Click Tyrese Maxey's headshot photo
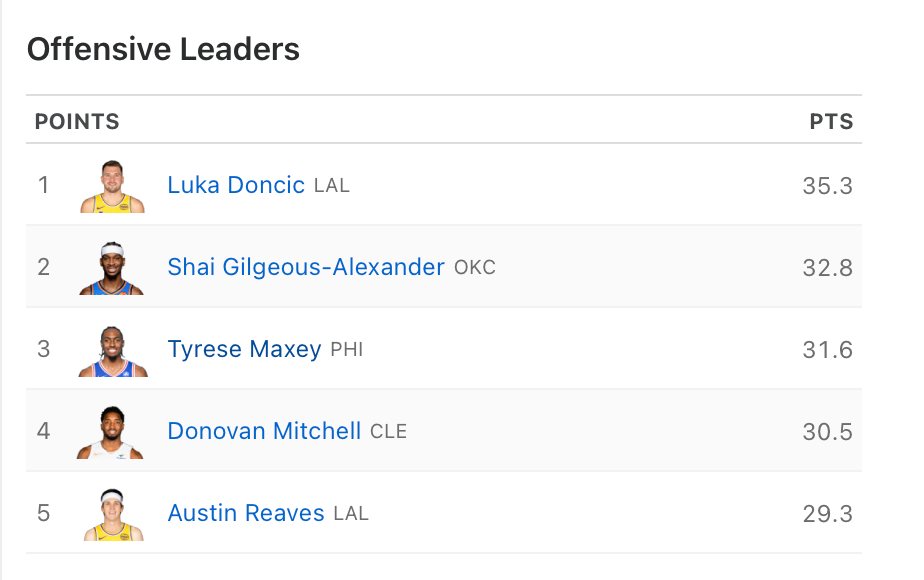Viewport: 924px width, 580px height. pos(112,350)
